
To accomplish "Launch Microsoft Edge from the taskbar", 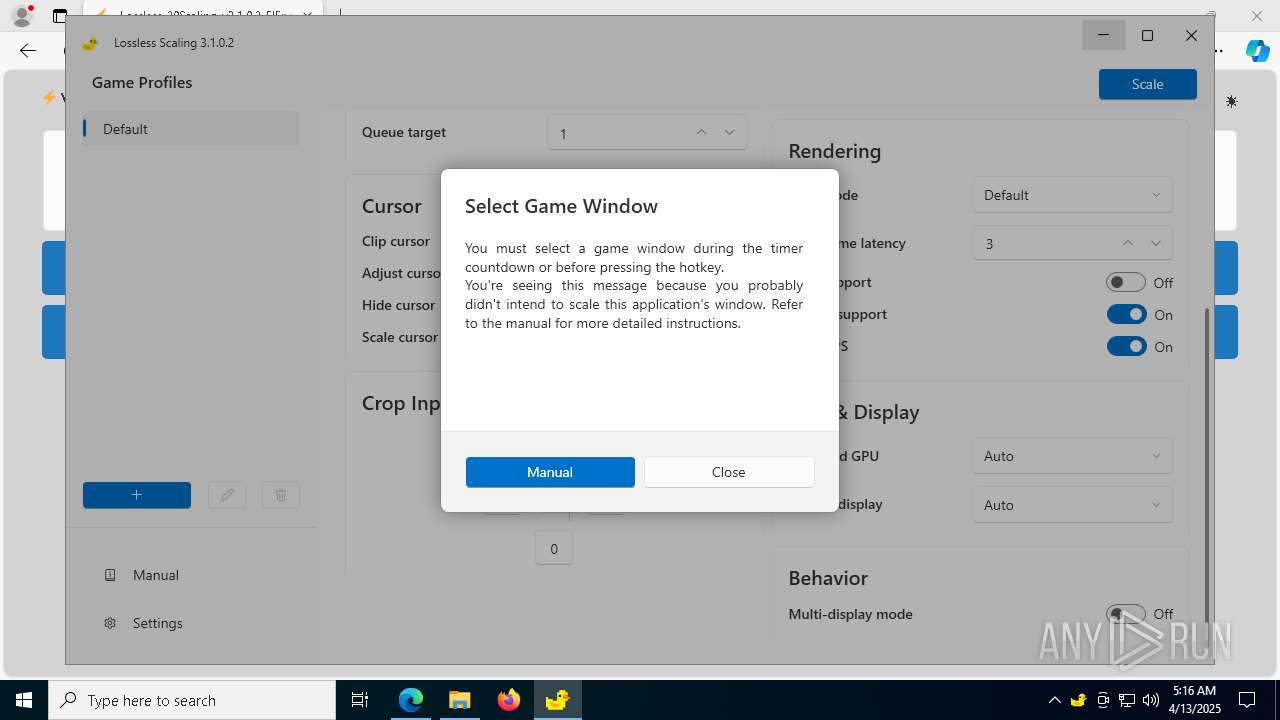I will click(x=411, y=700).
